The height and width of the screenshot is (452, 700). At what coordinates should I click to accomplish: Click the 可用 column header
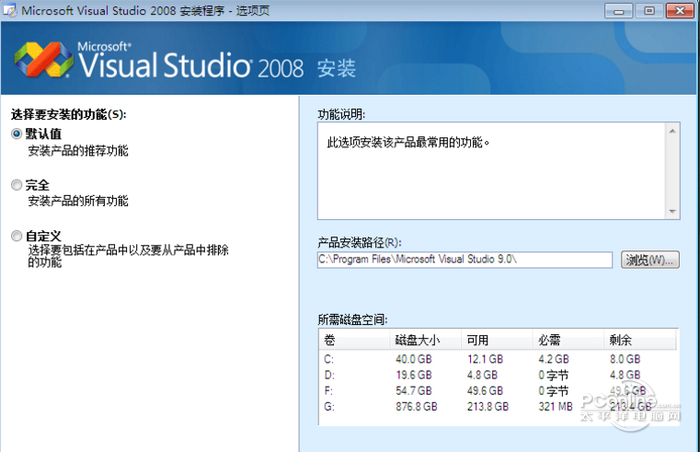point(497,340)
